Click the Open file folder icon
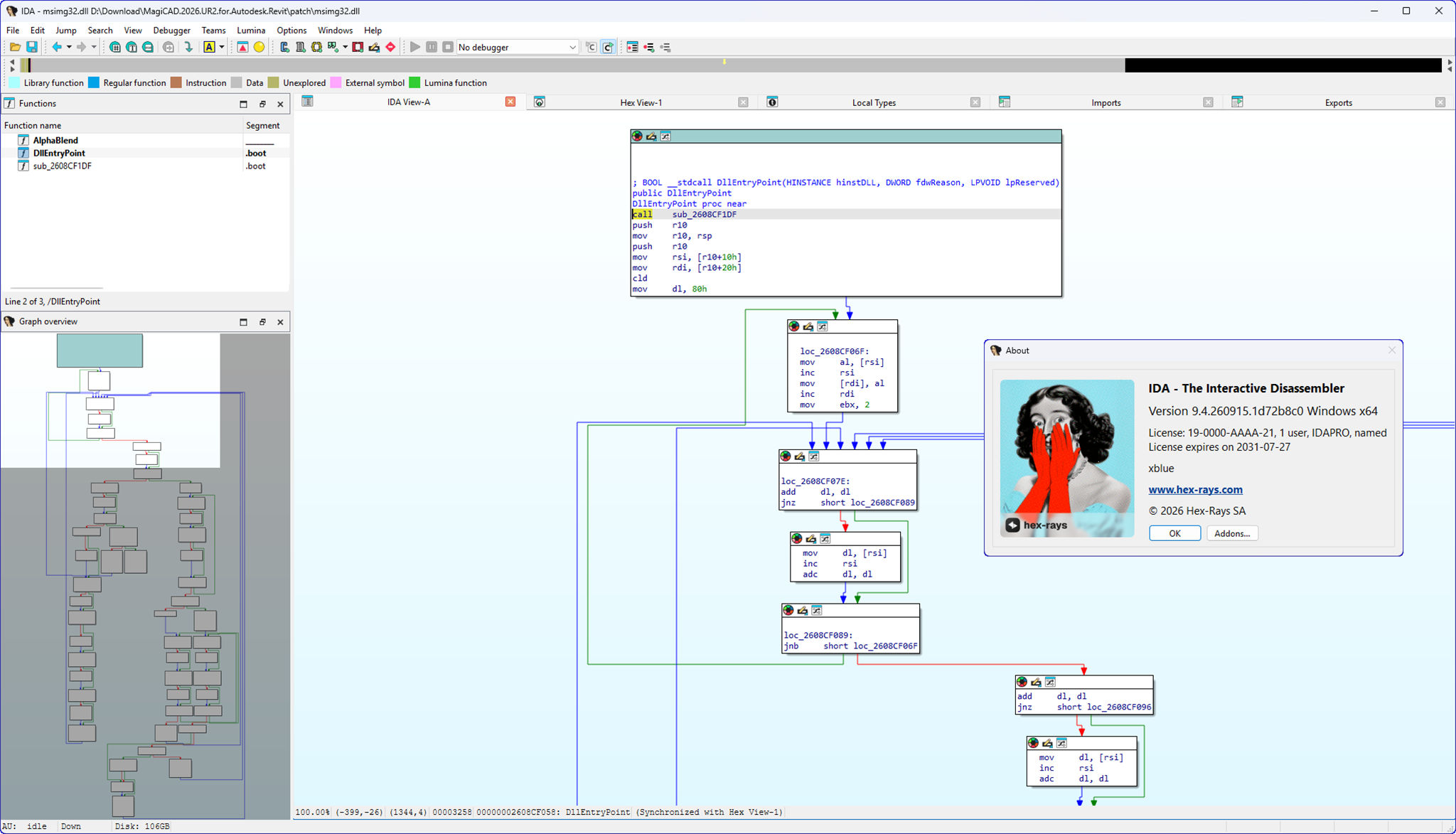Screen dimensions: 1456x834 [14, 47]
